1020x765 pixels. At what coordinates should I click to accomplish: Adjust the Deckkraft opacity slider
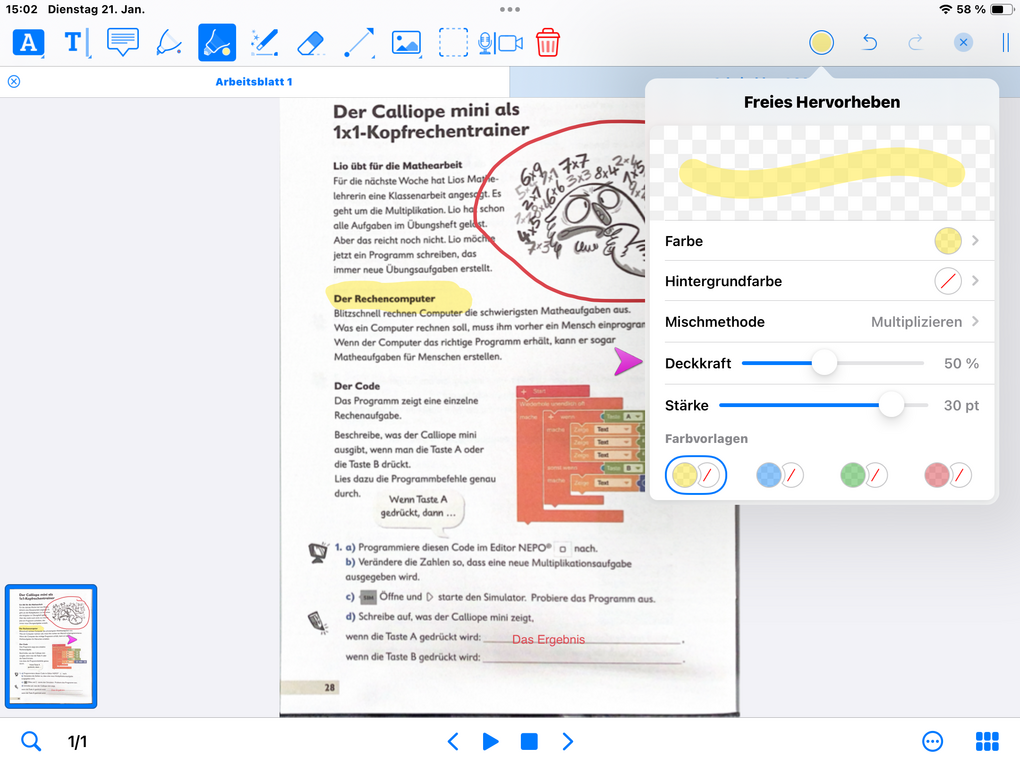[x=824, y=363]
